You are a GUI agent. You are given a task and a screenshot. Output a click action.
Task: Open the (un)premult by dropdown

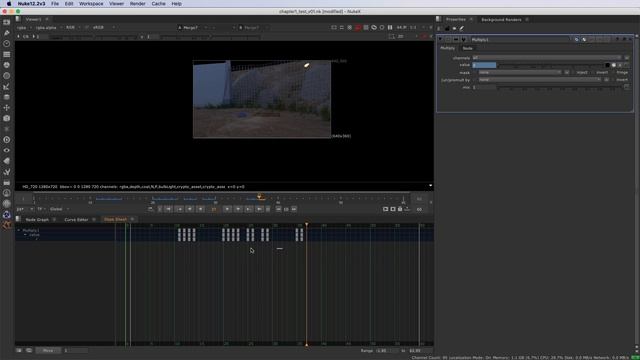point(540,80)
